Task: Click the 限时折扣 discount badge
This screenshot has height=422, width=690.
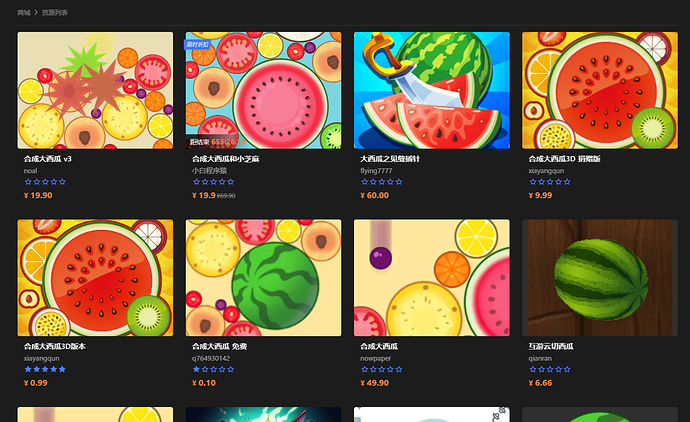Action: (x=197, y=44)
